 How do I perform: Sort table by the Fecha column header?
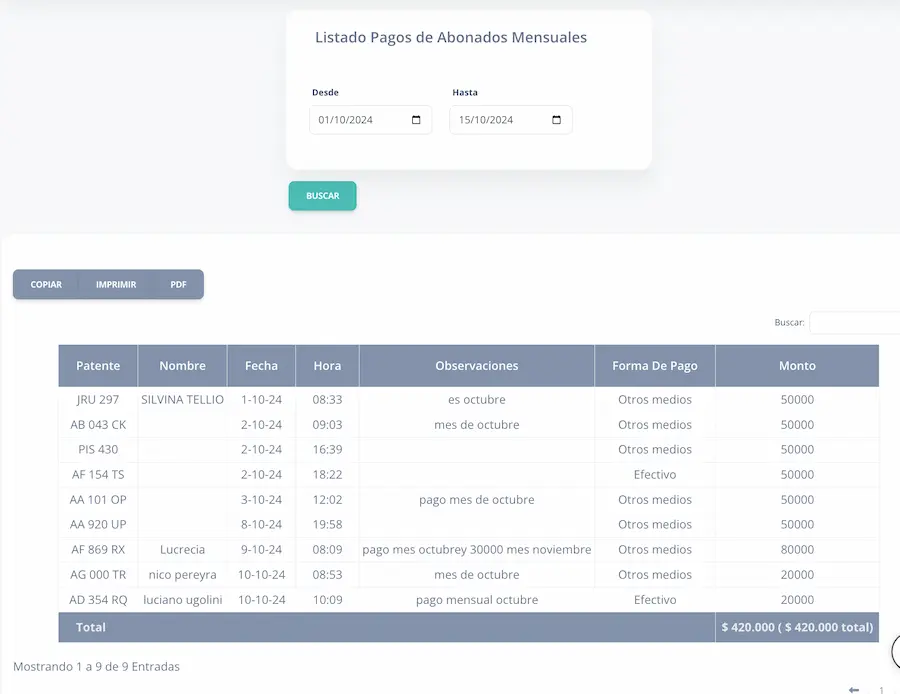pyautogui.click(x=261, y=366)
